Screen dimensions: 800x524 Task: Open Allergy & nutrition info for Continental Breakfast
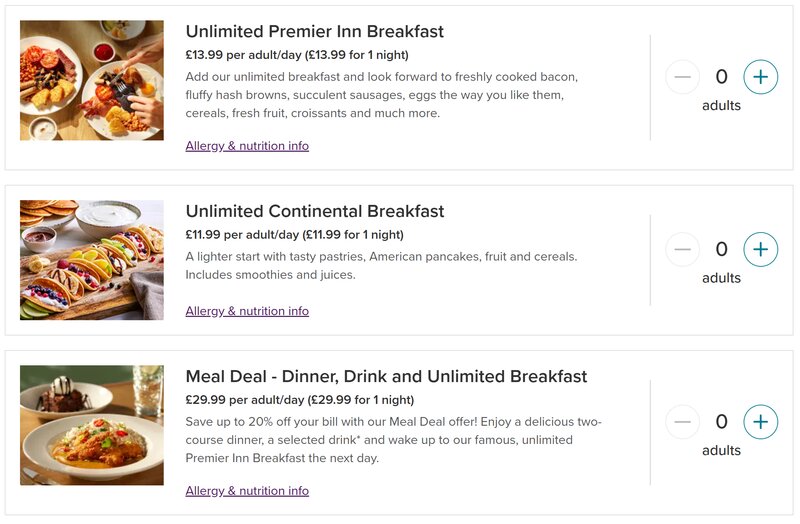(247, 311)
